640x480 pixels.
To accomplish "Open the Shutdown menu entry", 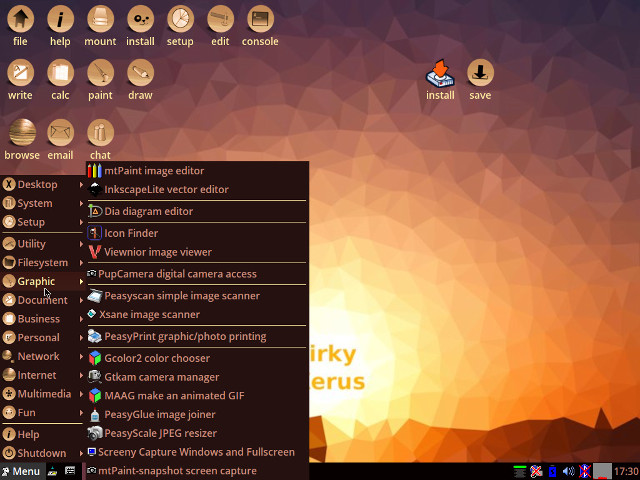I will [42, 453].
